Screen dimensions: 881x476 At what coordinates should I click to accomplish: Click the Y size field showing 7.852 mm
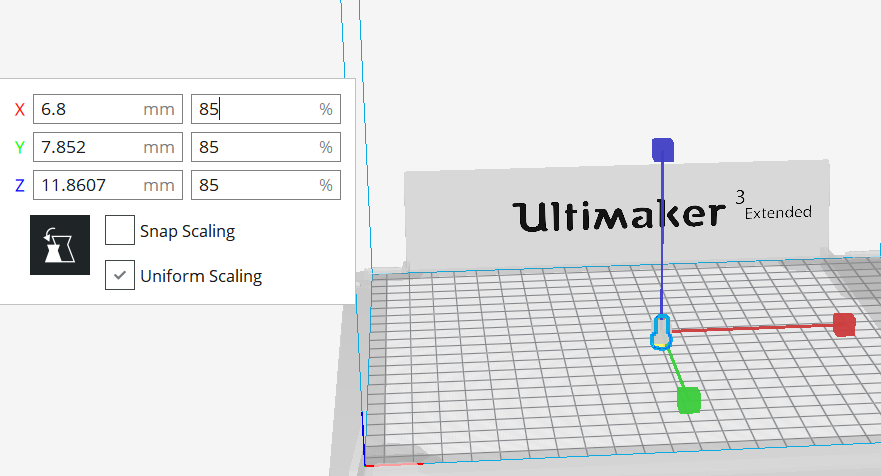coord(108,147)
